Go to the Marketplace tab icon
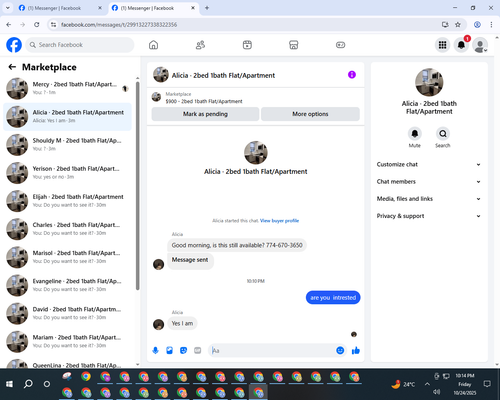 (x=294, y=45)
